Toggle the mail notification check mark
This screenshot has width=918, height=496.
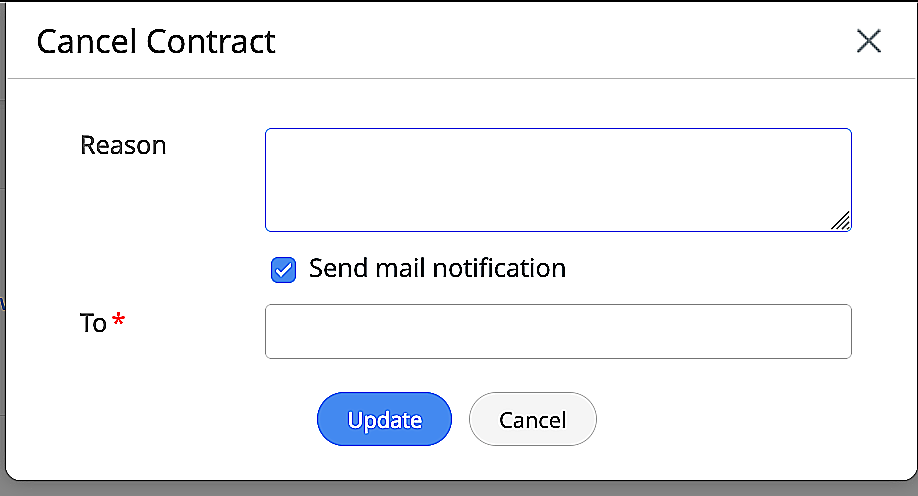(284, 269)
